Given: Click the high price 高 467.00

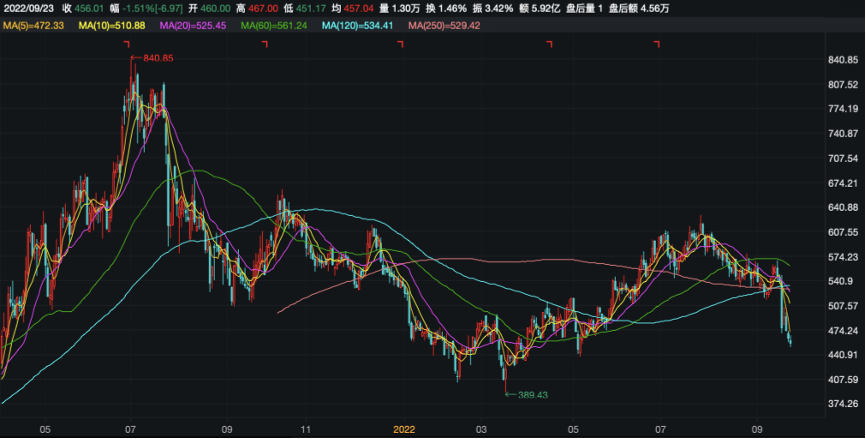Looking at the screenshot, I should (x=257, y=8).
